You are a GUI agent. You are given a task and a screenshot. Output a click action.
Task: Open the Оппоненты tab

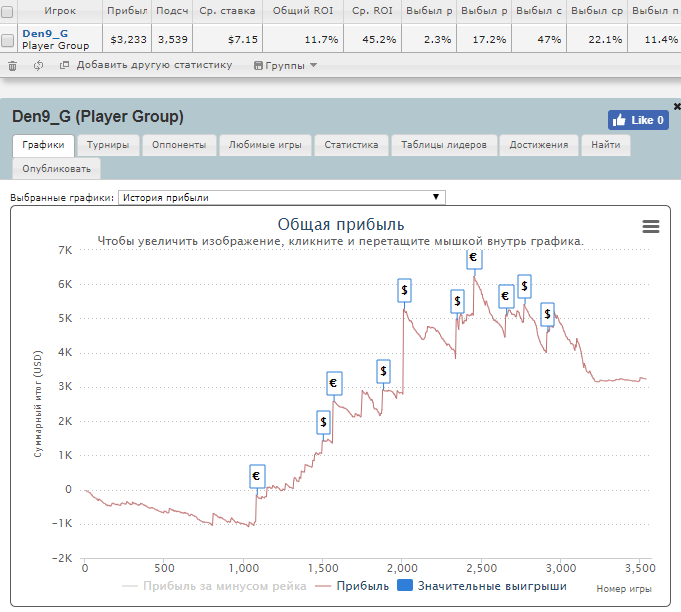tap(179, 145)
